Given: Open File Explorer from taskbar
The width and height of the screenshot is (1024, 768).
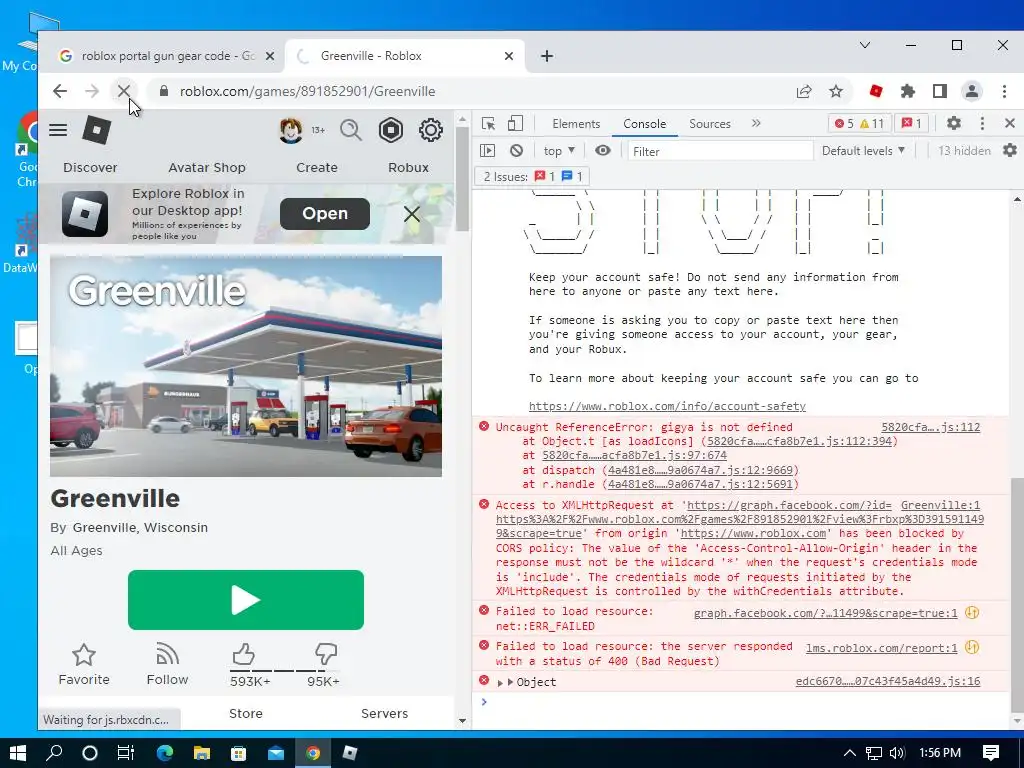Looking at the screenshot, I should [x=202, y=753].
